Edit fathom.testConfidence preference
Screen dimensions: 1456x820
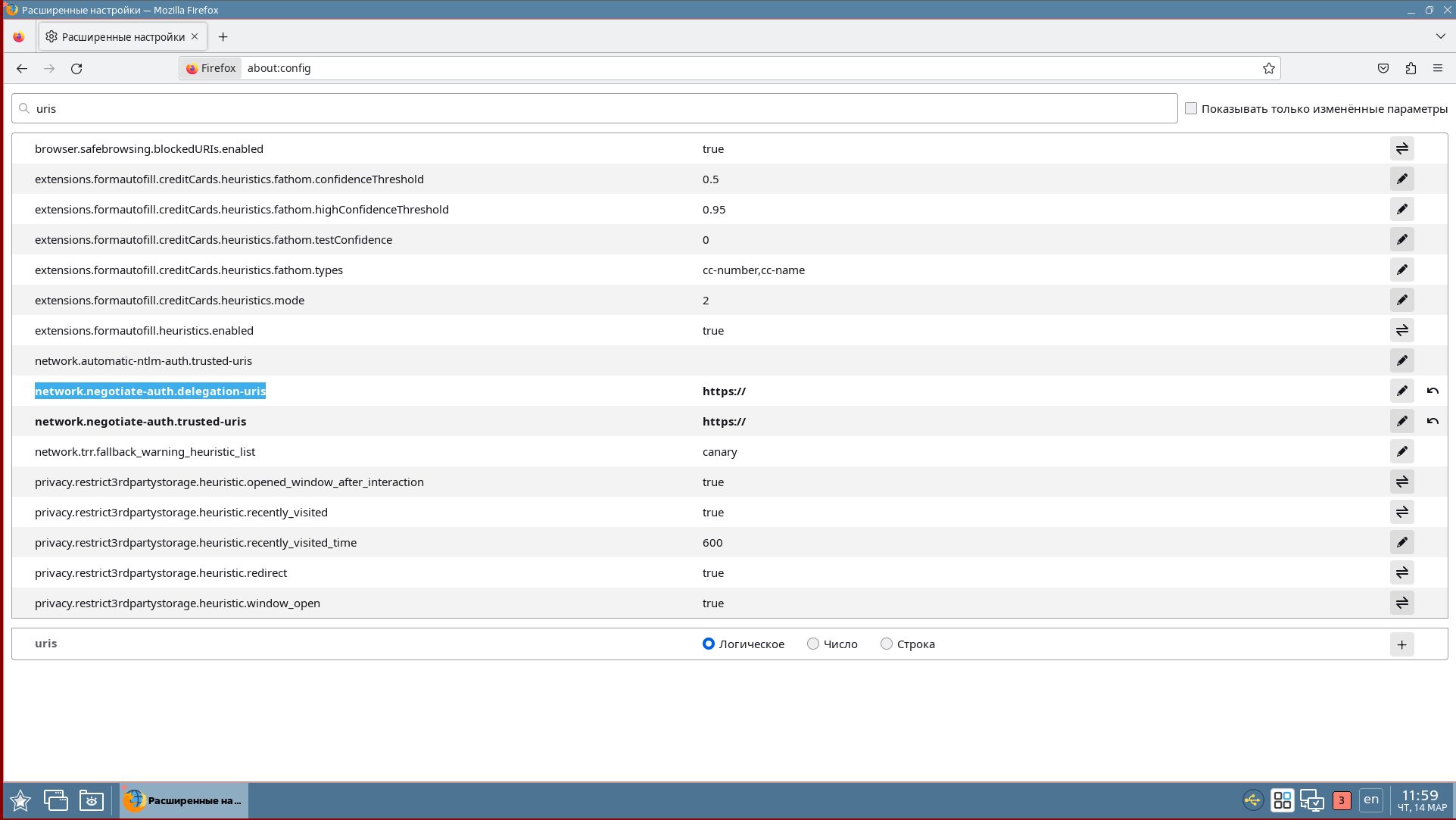point(1401,239)
